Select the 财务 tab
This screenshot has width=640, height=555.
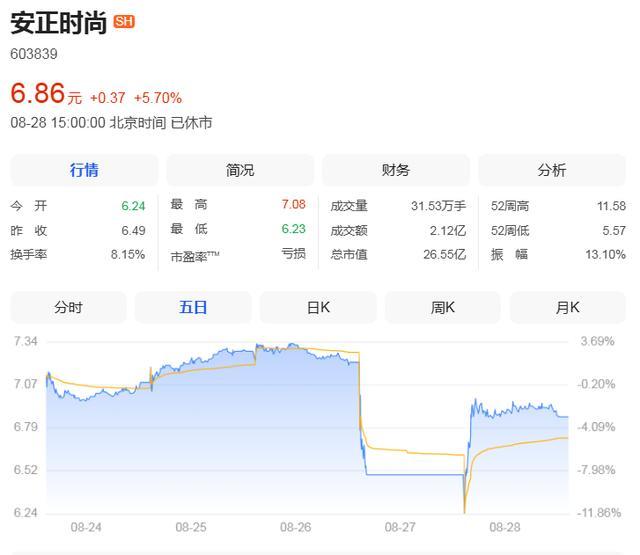(x=396, y=170)
